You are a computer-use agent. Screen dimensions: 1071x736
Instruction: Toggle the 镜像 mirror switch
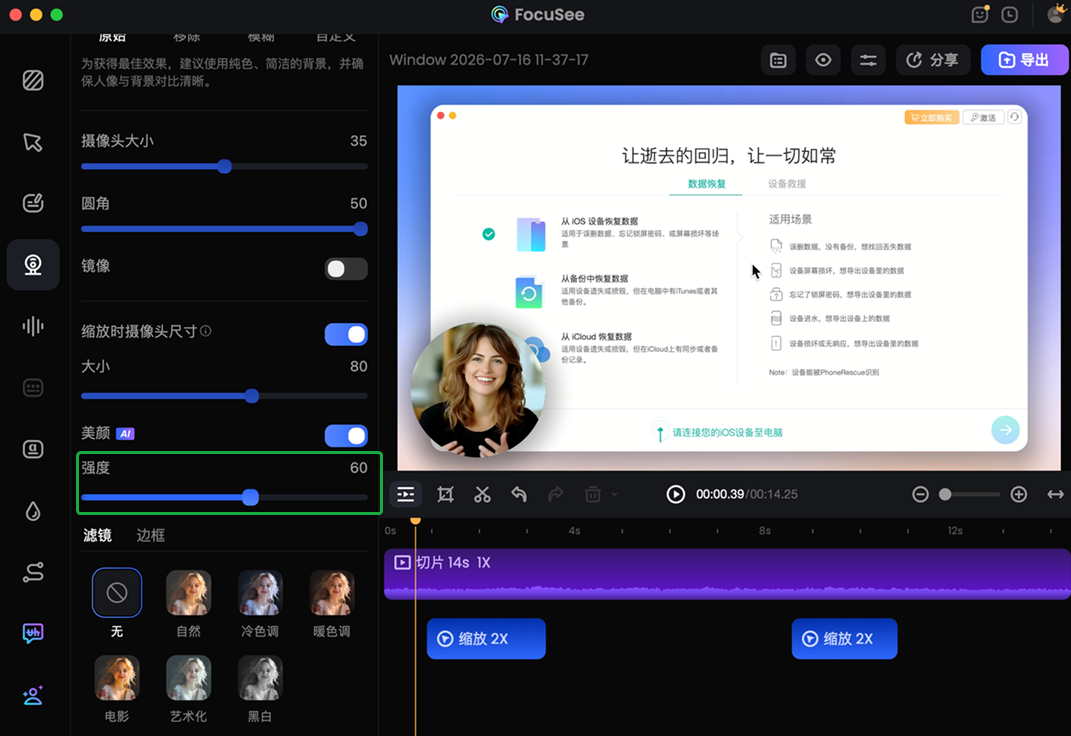(346, 268)
